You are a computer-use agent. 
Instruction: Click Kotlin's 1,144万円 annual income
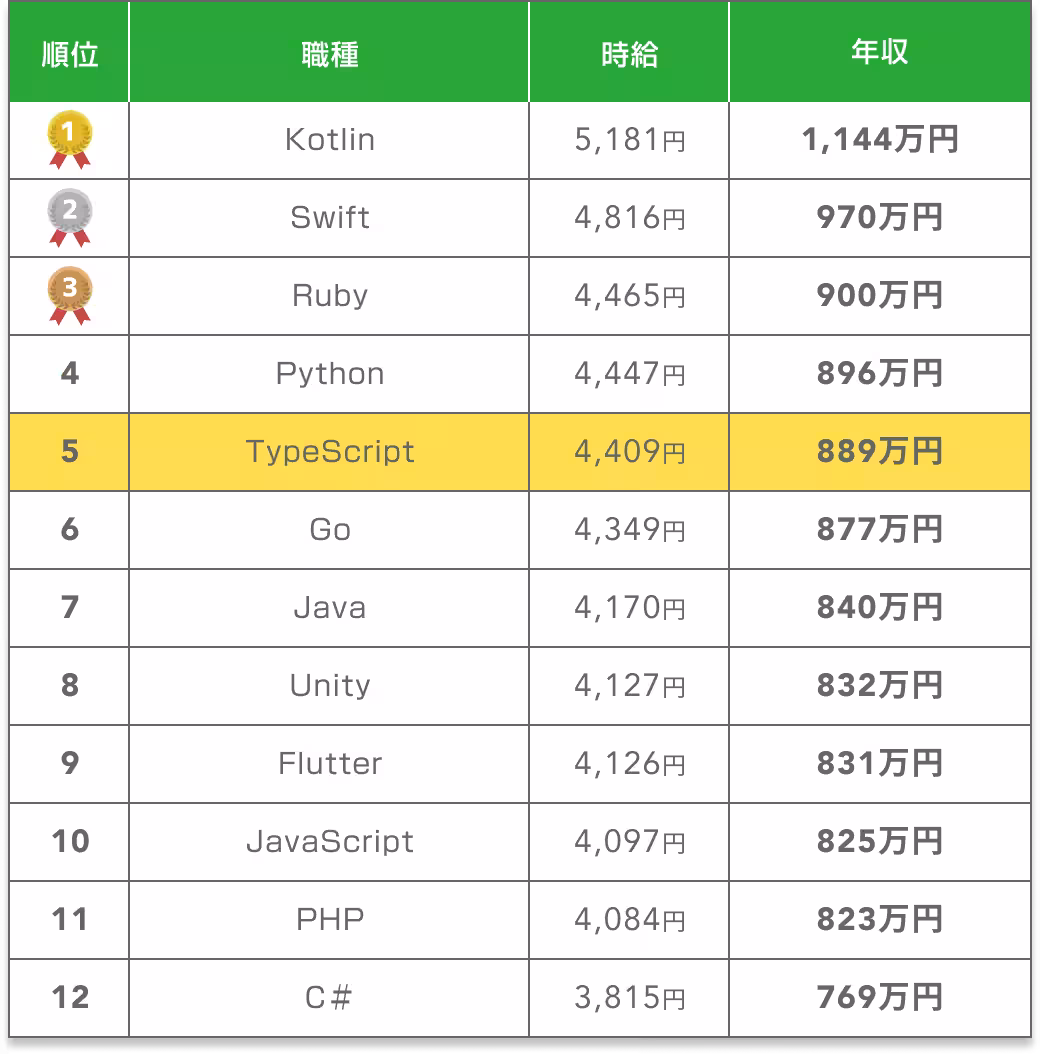point(879,140)
